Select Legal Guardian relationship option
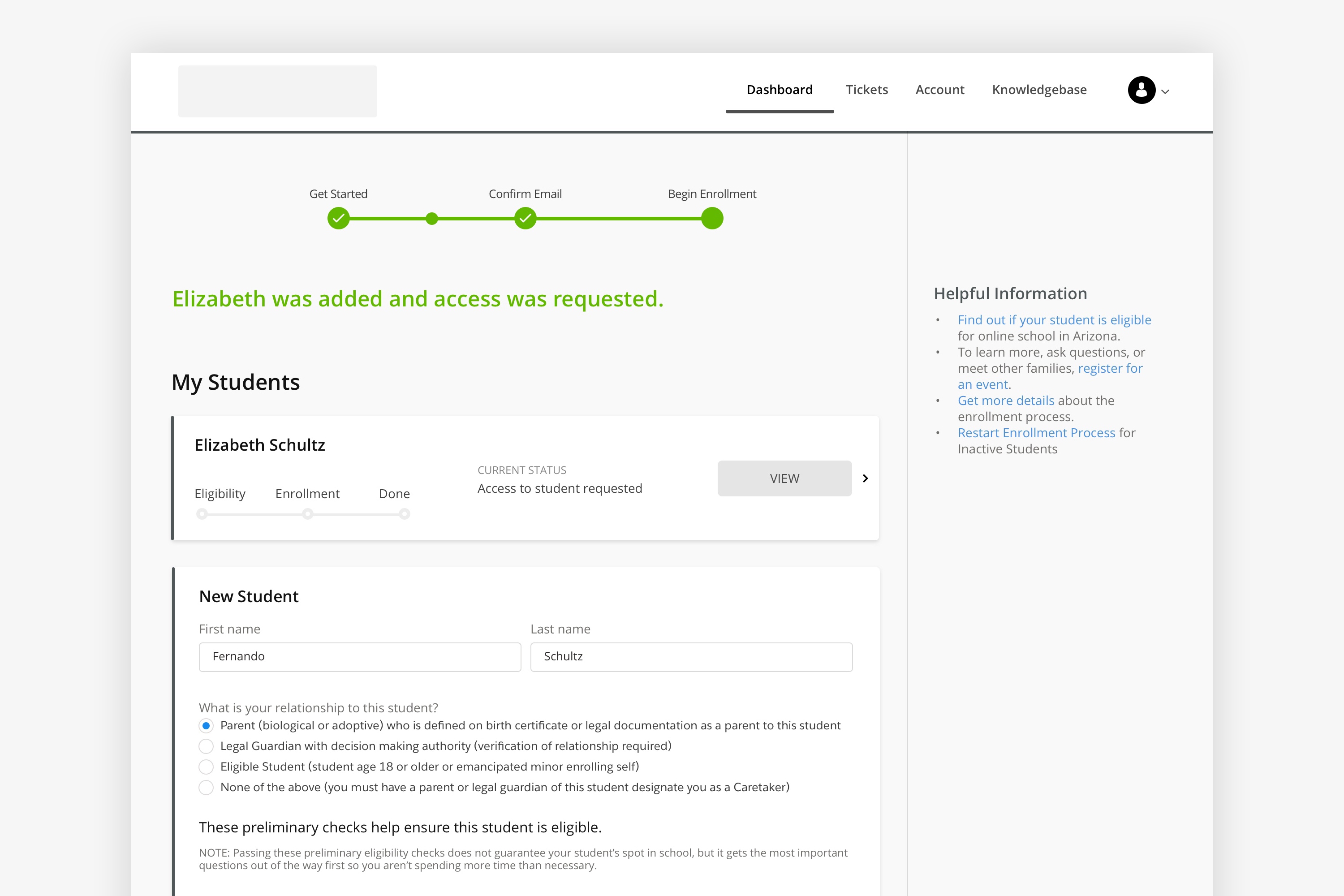This screenshot has width=1344, height=896. 206,746
